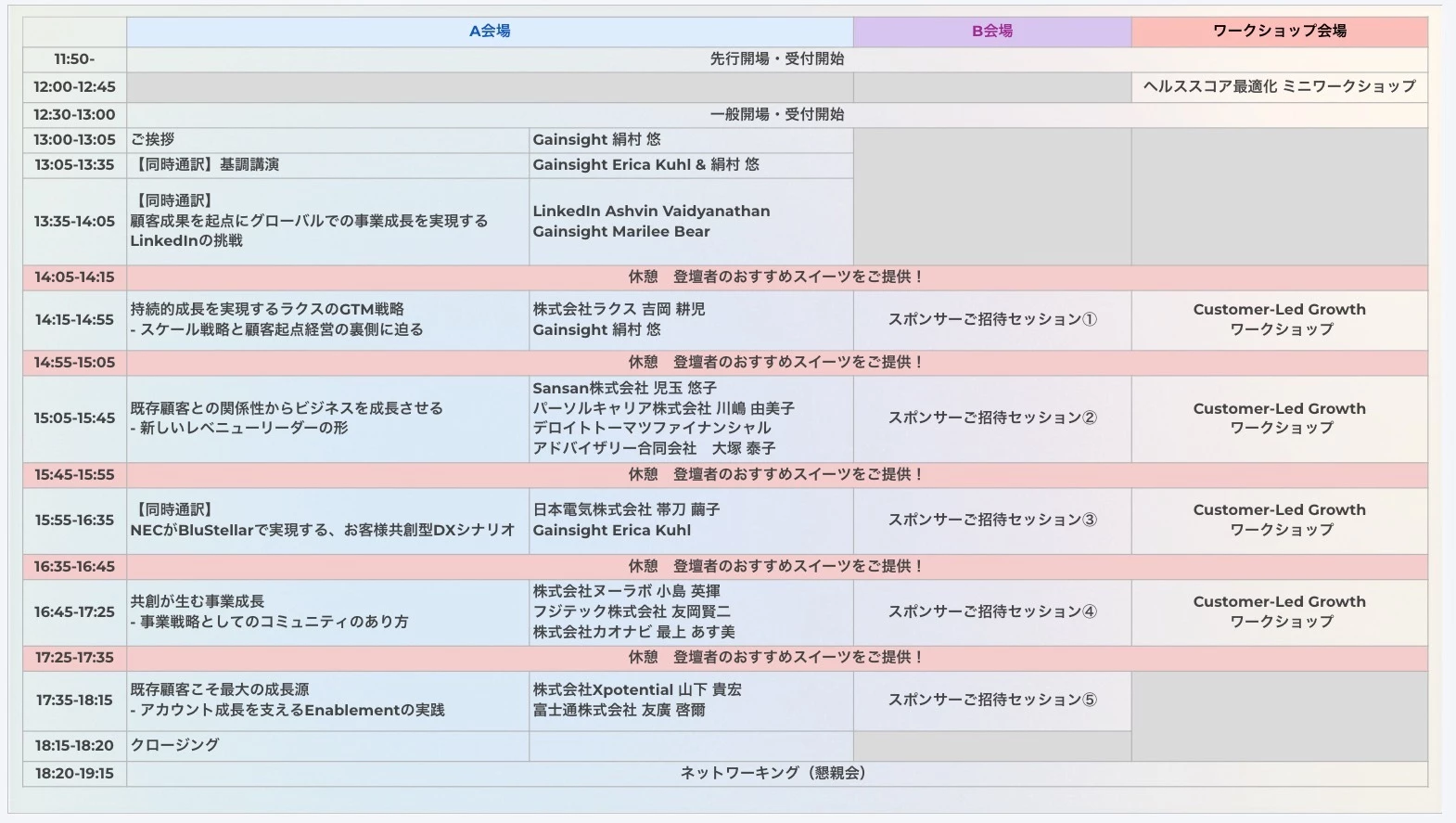The height and width of the screenshot is (823, 1456).
Task: Select the 18:15-18:20 time cell
Action: [x=74, y=746]
